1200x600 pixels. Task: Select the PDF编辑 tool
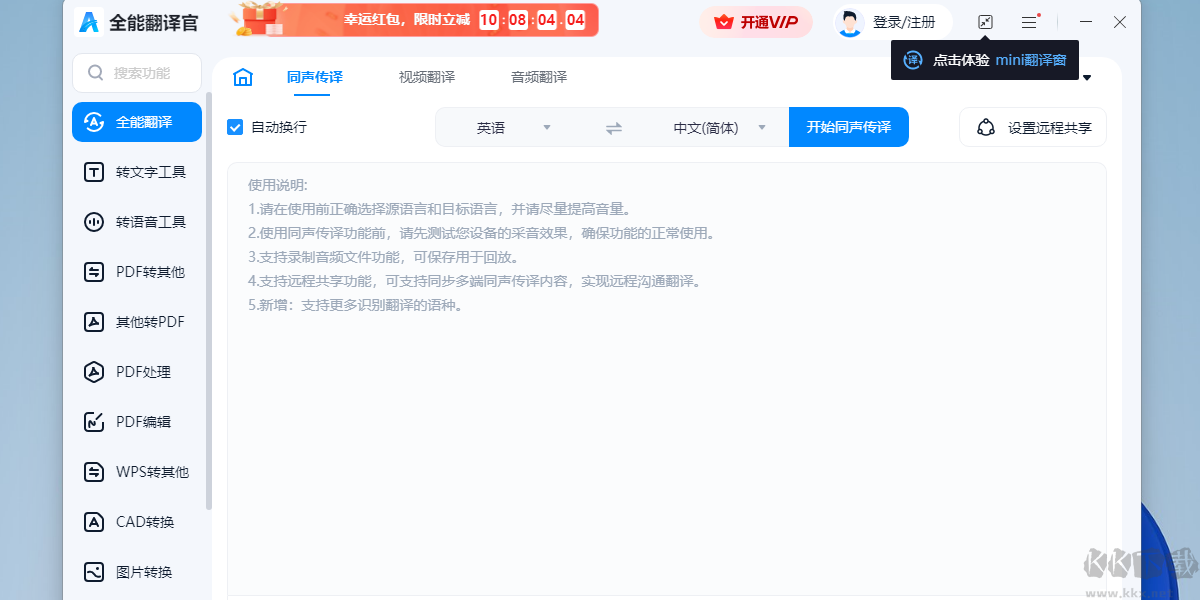click(137, 421)
